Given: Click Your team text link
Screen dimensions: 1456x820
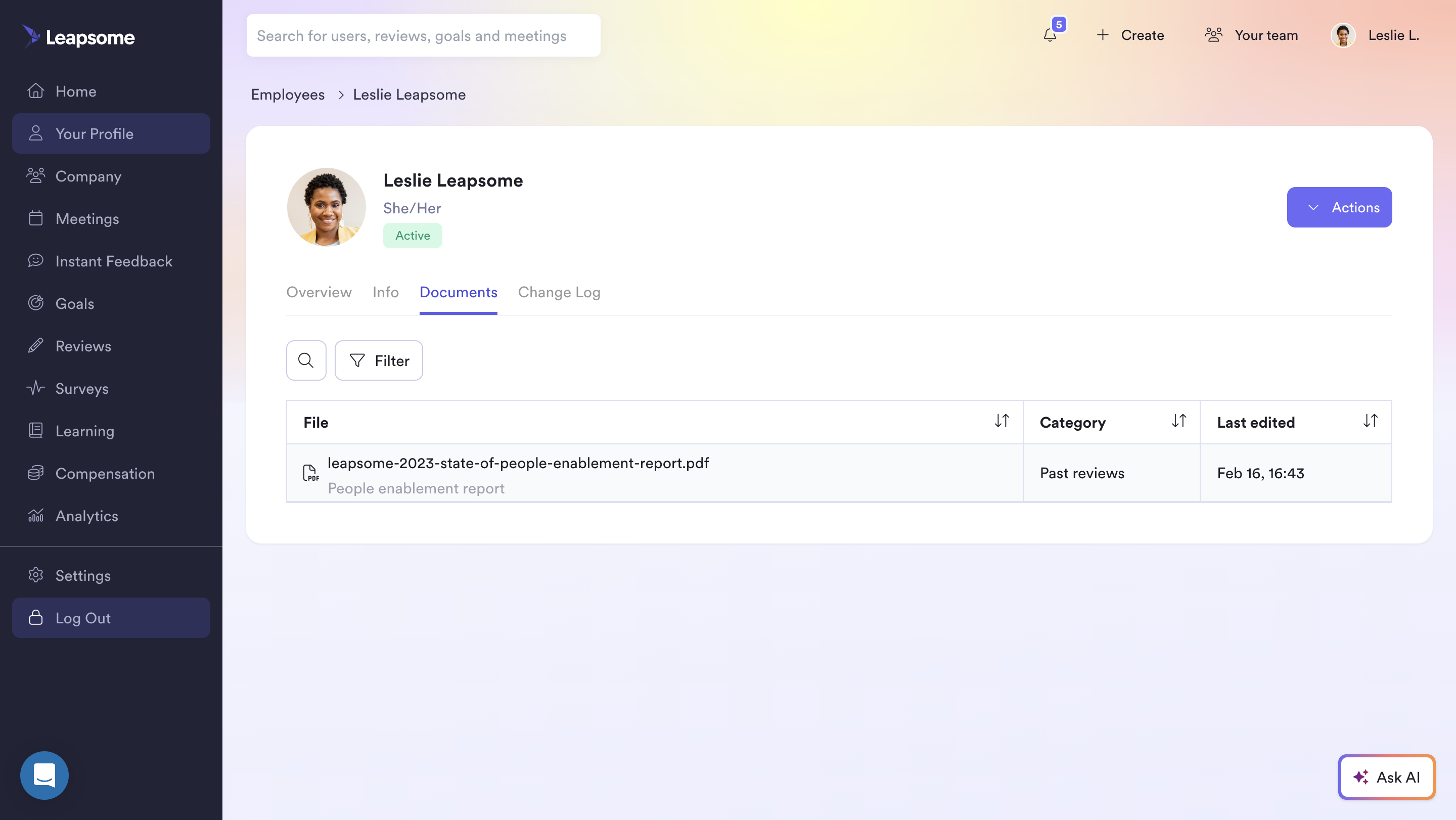Looking at the screenshot, I should 1266,35.
